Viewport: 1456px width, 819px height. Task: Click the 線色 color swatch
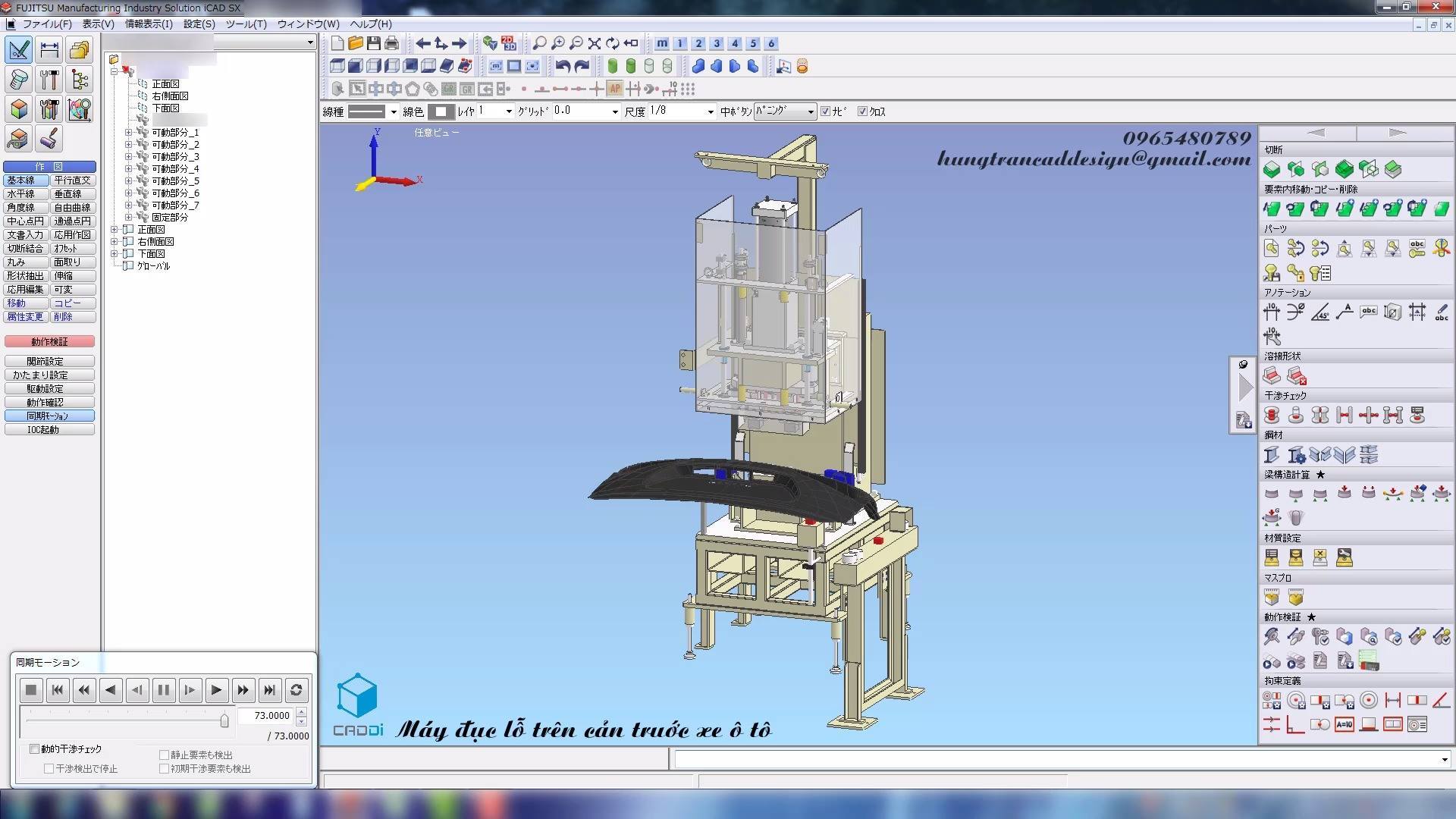pos(441,111)
